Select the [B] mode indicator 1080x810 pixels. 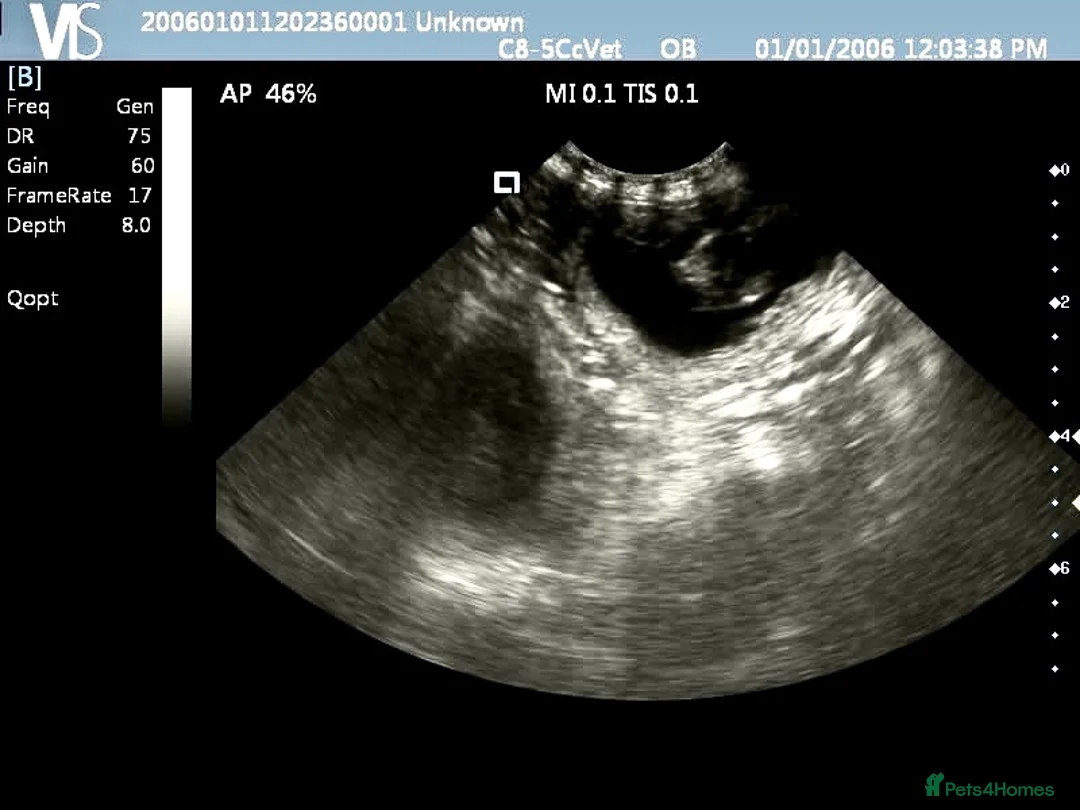pyautogui.click(x=24, y=77)
